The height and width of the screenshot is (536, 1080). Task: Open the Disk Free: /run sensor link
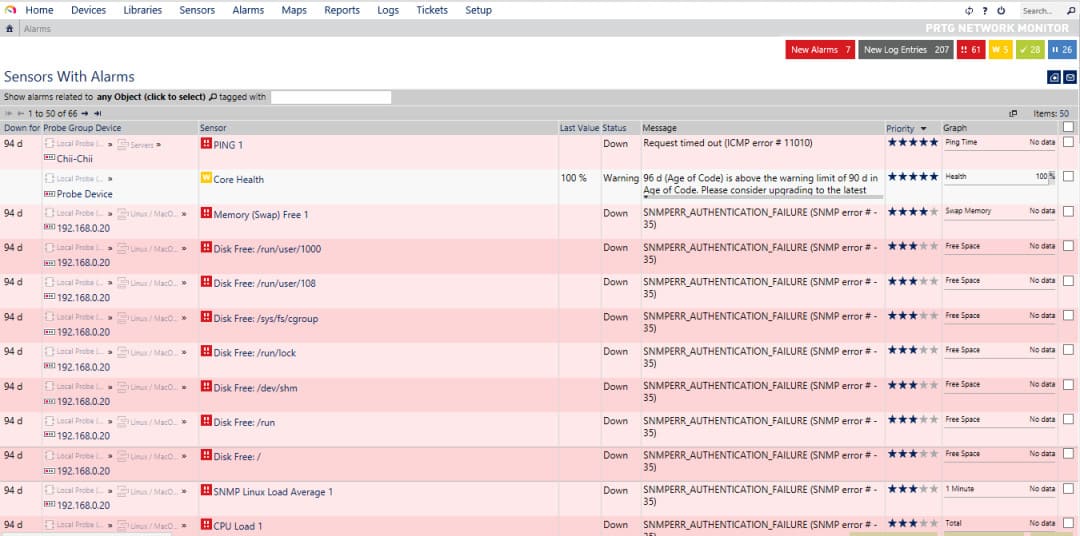(244, 422)
